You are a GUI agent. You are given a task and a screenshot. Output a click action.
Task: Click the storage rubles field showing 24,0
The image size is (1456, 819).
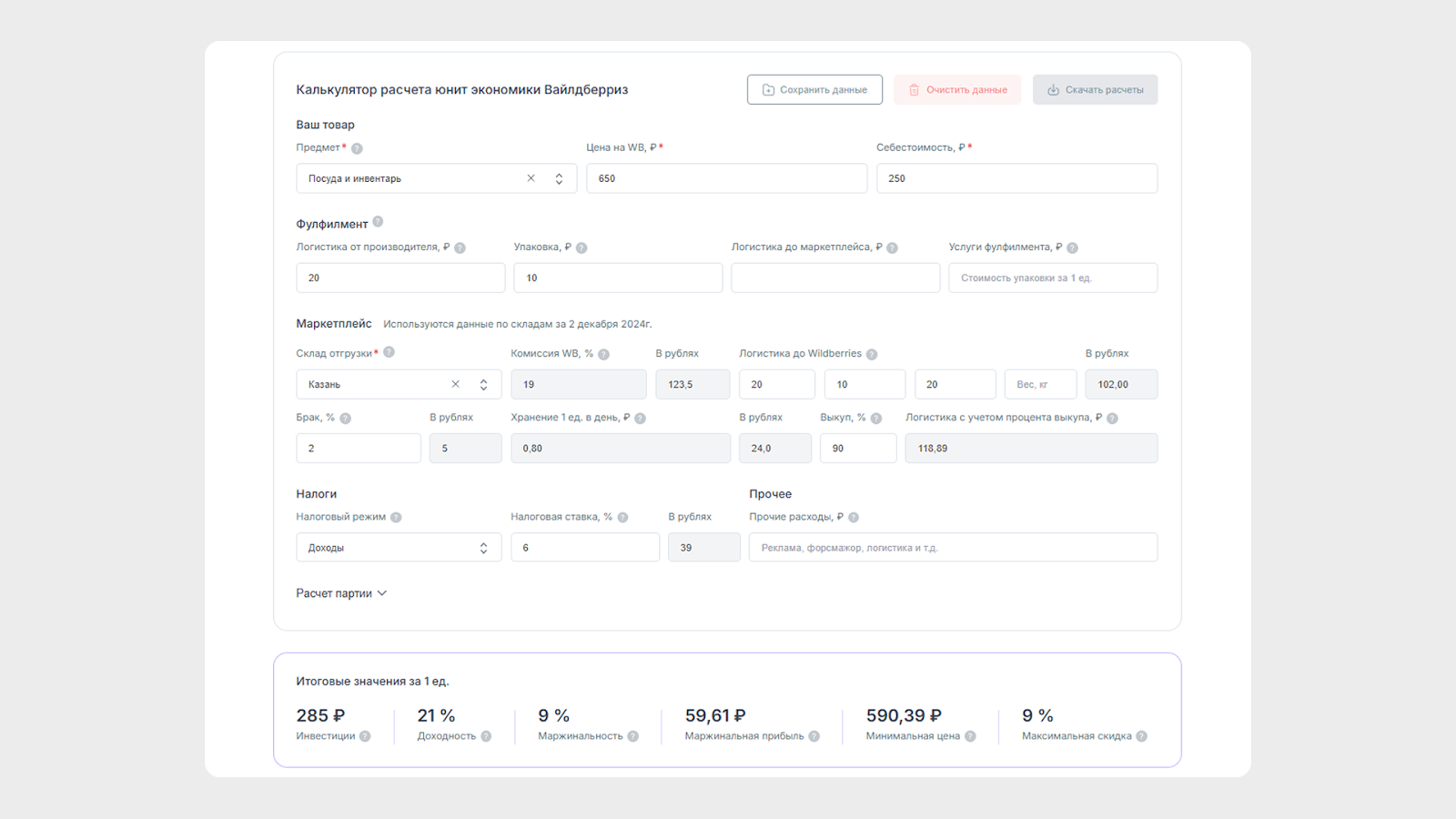tap(775, 448)
